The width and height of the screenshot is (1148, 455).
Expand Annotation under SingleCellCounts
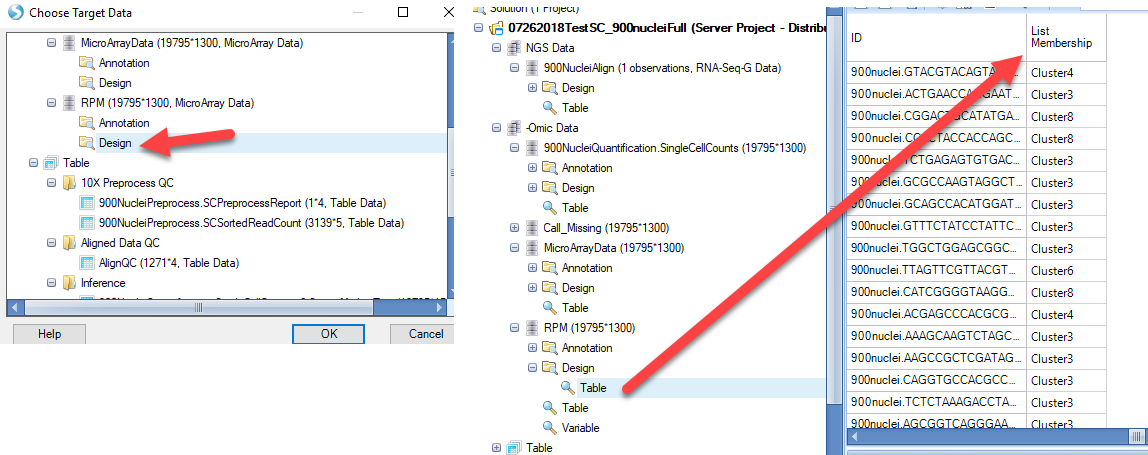coord(532,168)
